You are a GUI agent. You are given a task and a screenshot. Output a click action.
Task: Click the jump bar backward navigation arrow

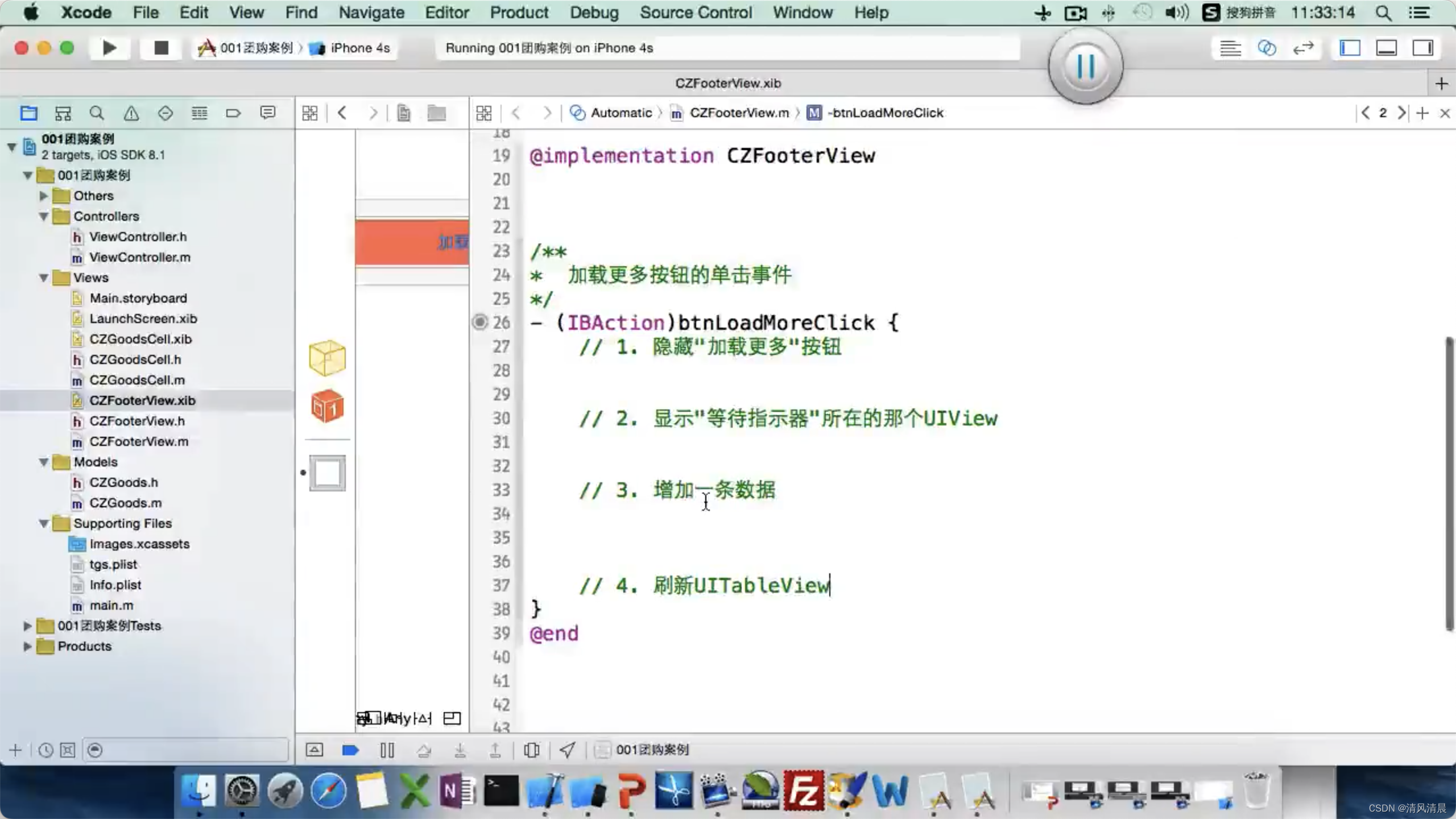516,112
